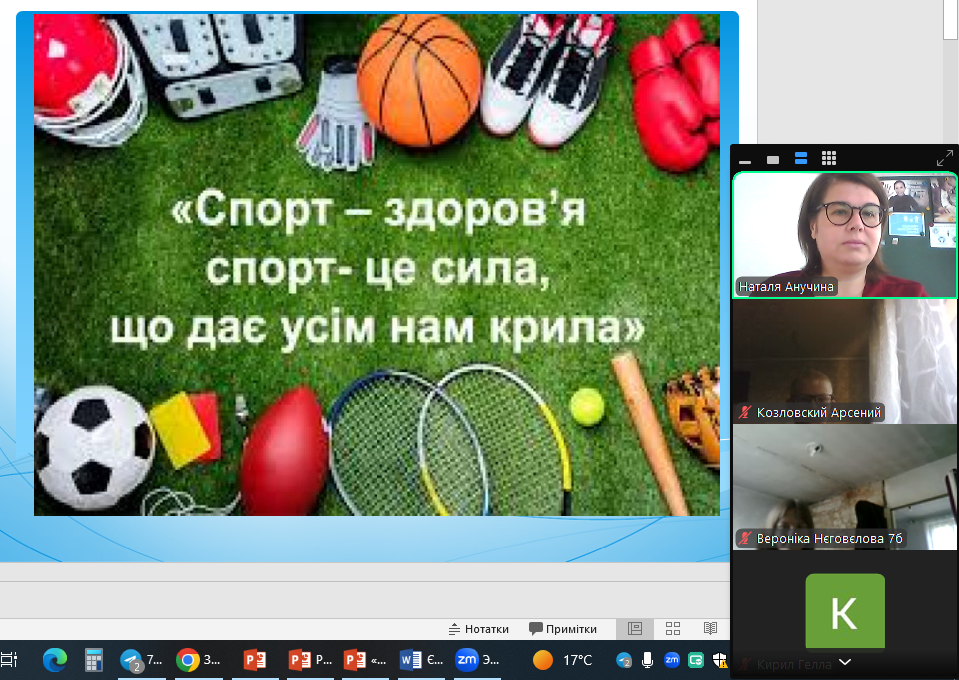959x680 pixels.
Task: Click Telegram tray icon
Action: 623,660
